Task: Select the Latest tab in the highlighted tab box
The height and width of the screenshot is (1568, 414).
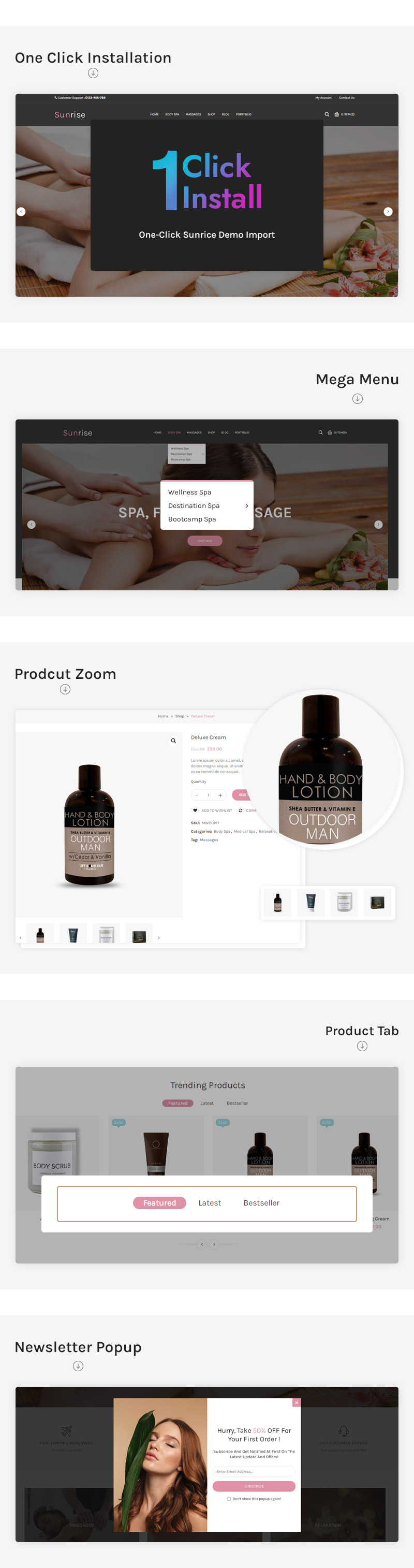Action: (210, 1203)
